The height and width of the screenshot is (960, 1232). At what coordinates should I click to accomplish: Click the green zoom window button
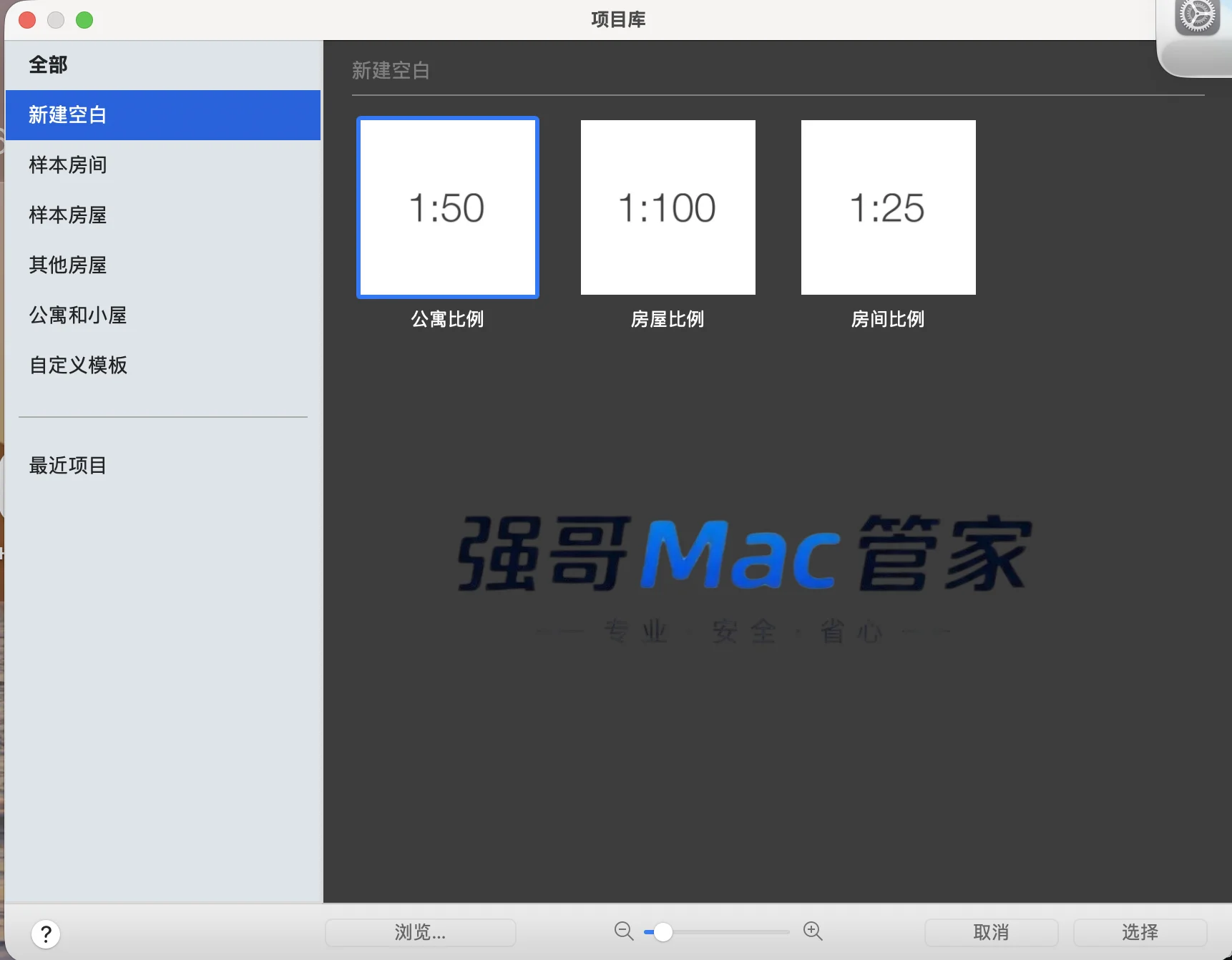(x=84, y=20)
